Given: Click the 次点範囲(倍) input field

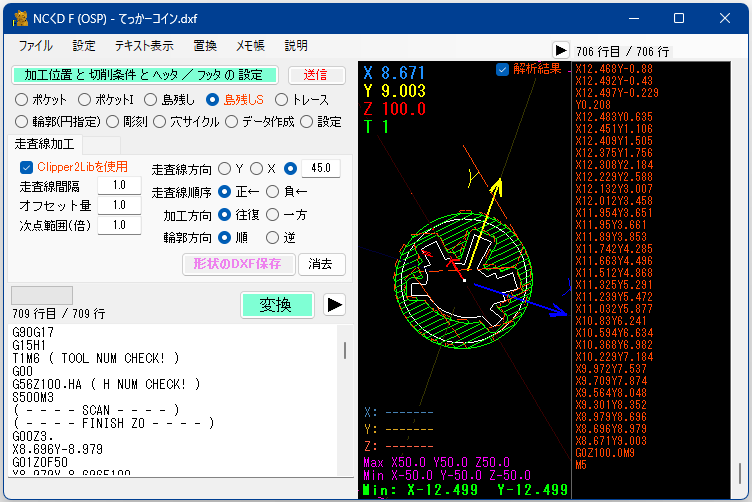Looking at the screenshot, I should (x=119, y=225).
